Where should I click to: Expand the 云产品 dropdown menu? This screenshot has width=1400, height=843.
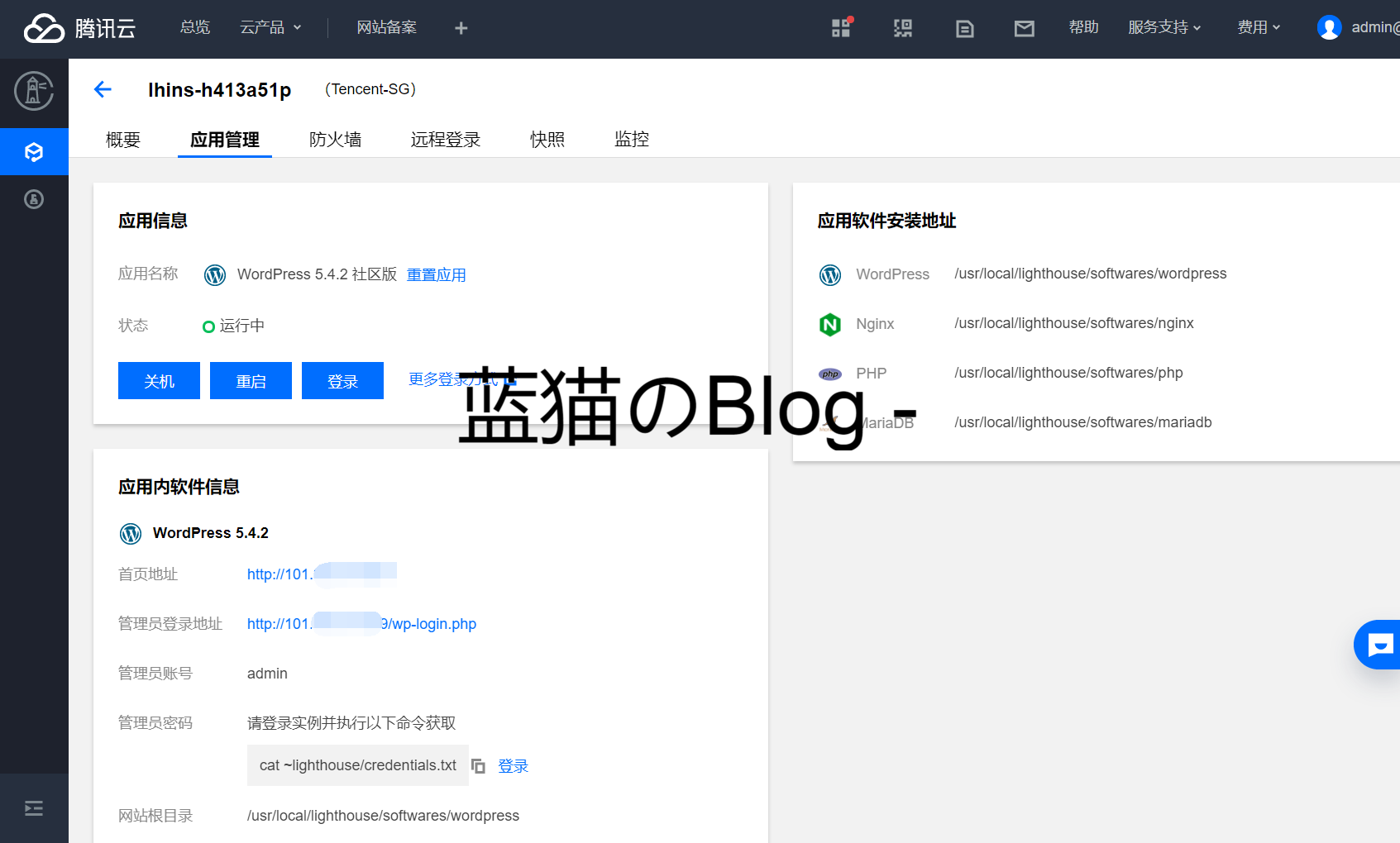coord(270,28)
